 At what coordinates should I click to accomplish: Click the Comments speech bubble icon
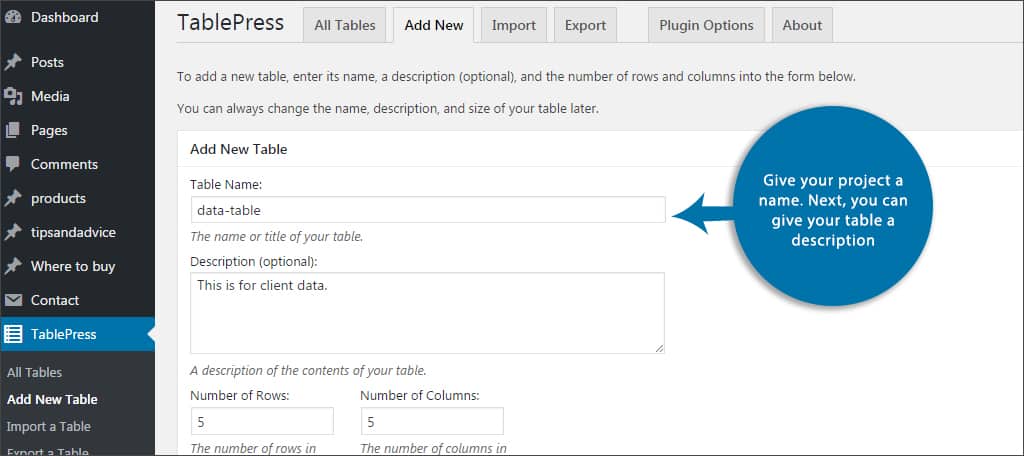coord(12,165)
